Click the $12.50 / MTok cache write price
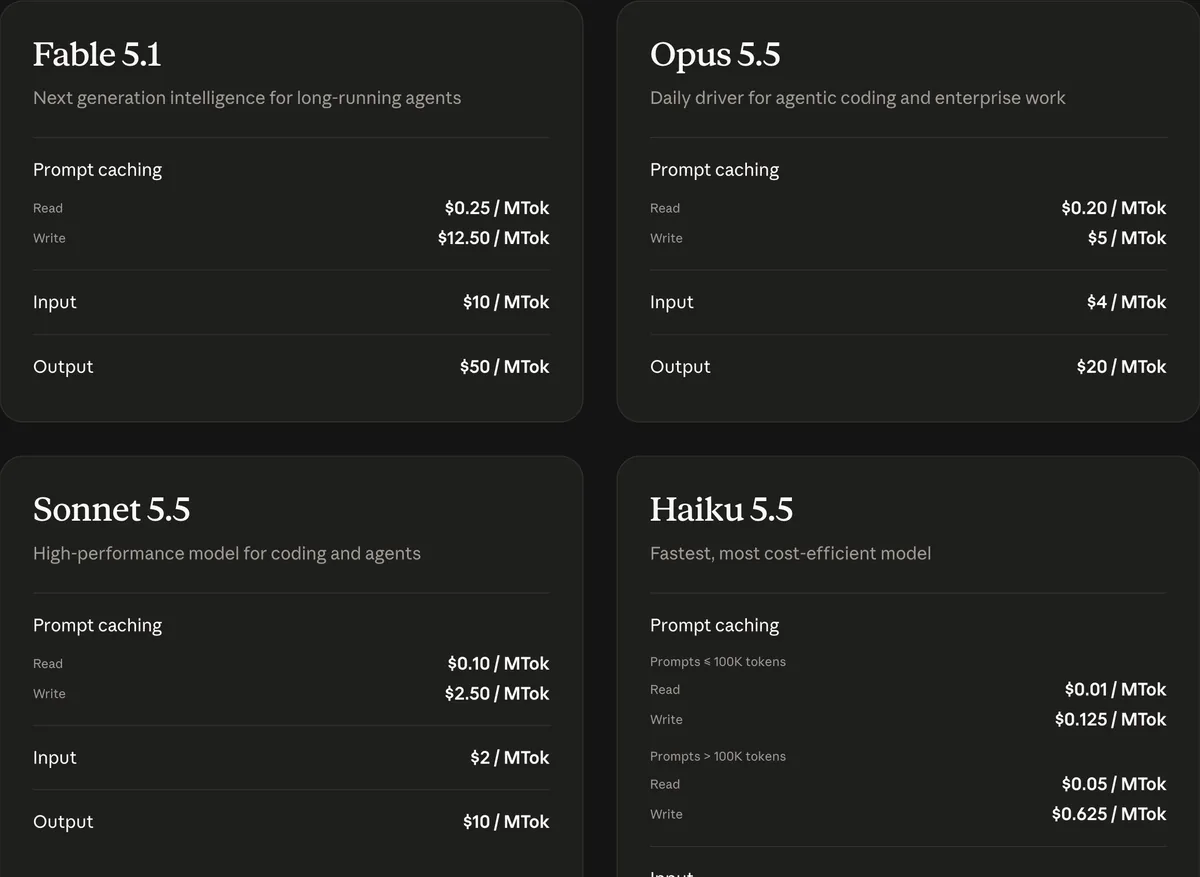Viewport: 1200px width, 877px height. [x=494, y=238]
